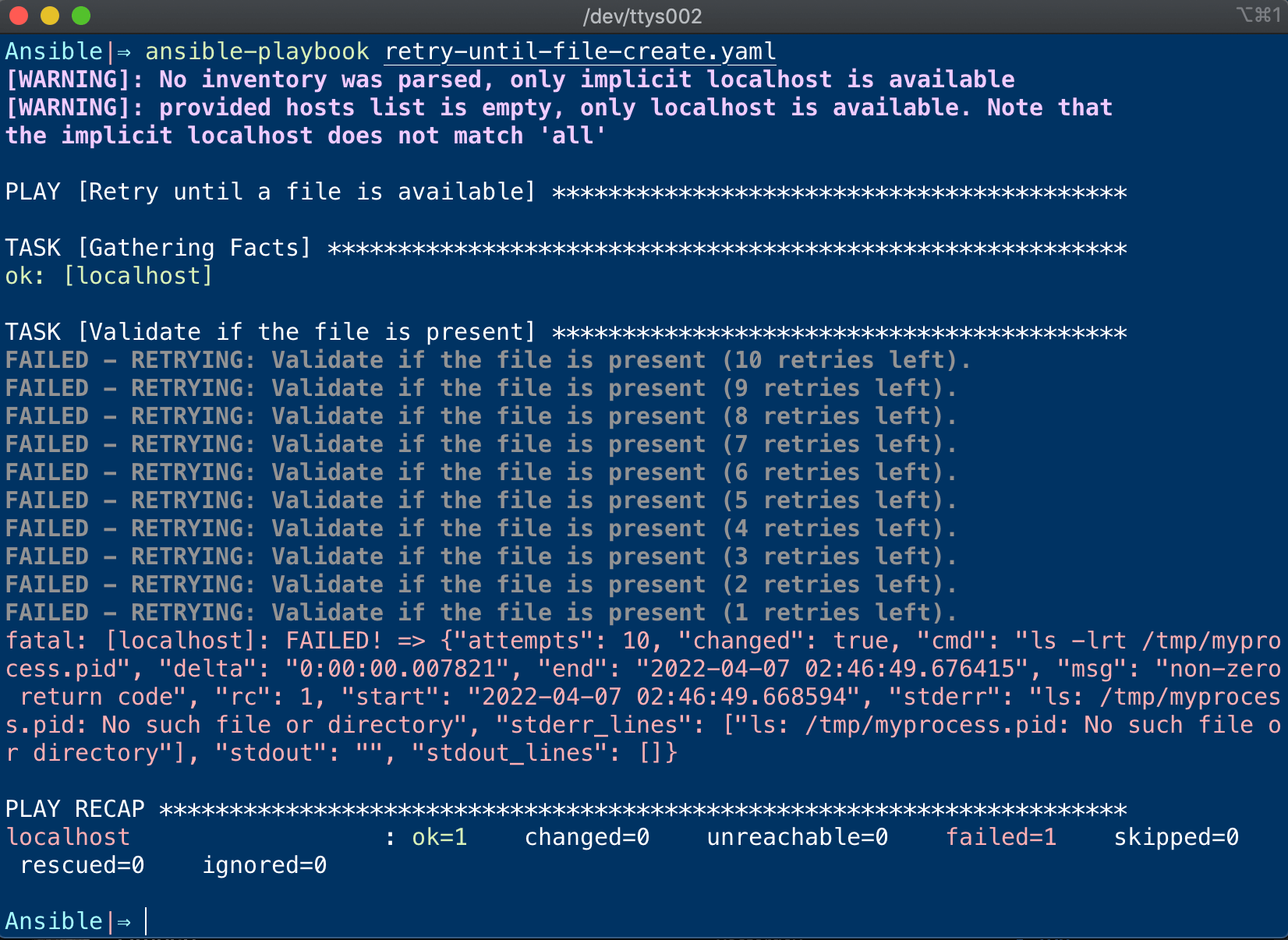Click the ok: [localhost] result line
Image resolution: width=1288 pixels, height=940 pixels.
pyautogui.click(x=108, y=276)
